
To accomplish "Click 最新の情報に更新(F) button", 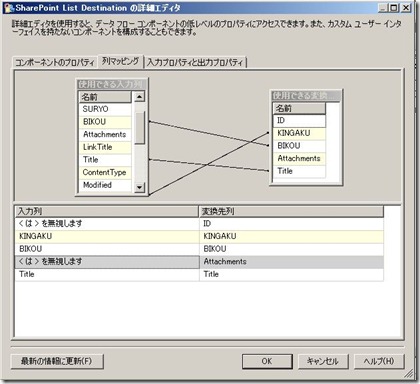I will click(57, 361).
